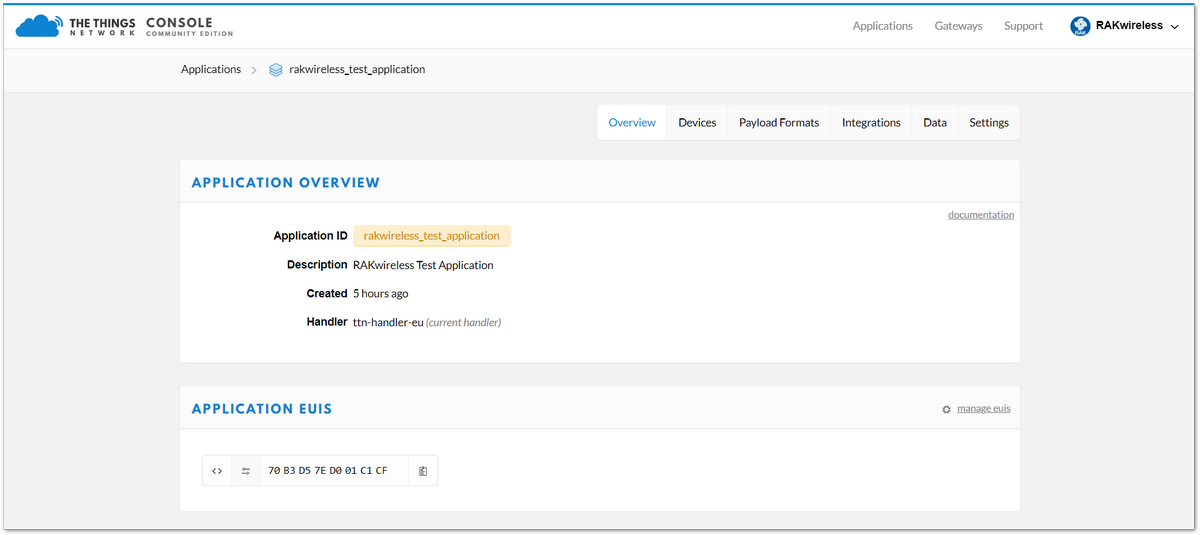
Task: Click The Things Network cloud logo
Action: [38, 26]
